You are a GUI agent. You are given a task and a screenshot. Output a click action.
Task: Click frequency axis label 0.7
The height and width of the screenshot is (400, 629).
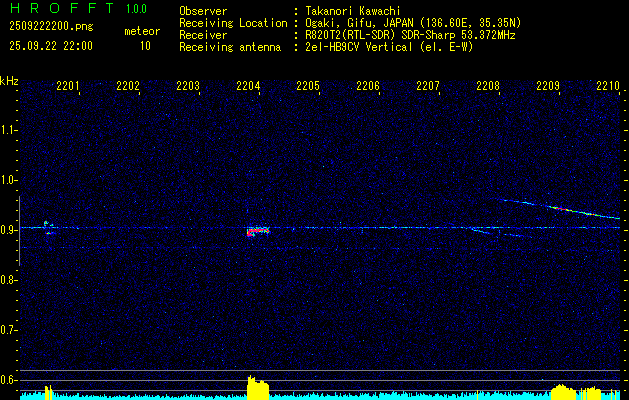(x=8, y=330)
